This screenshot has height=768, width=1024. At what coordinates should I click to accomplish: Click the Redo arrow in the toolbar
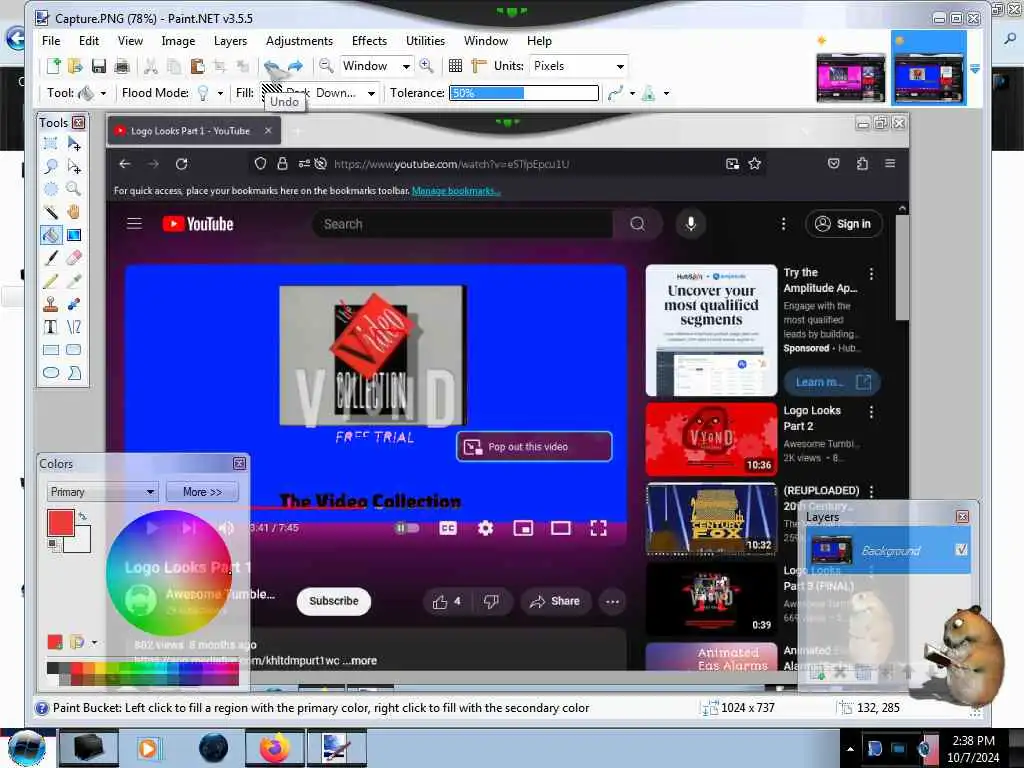click(x=295, y=66)
